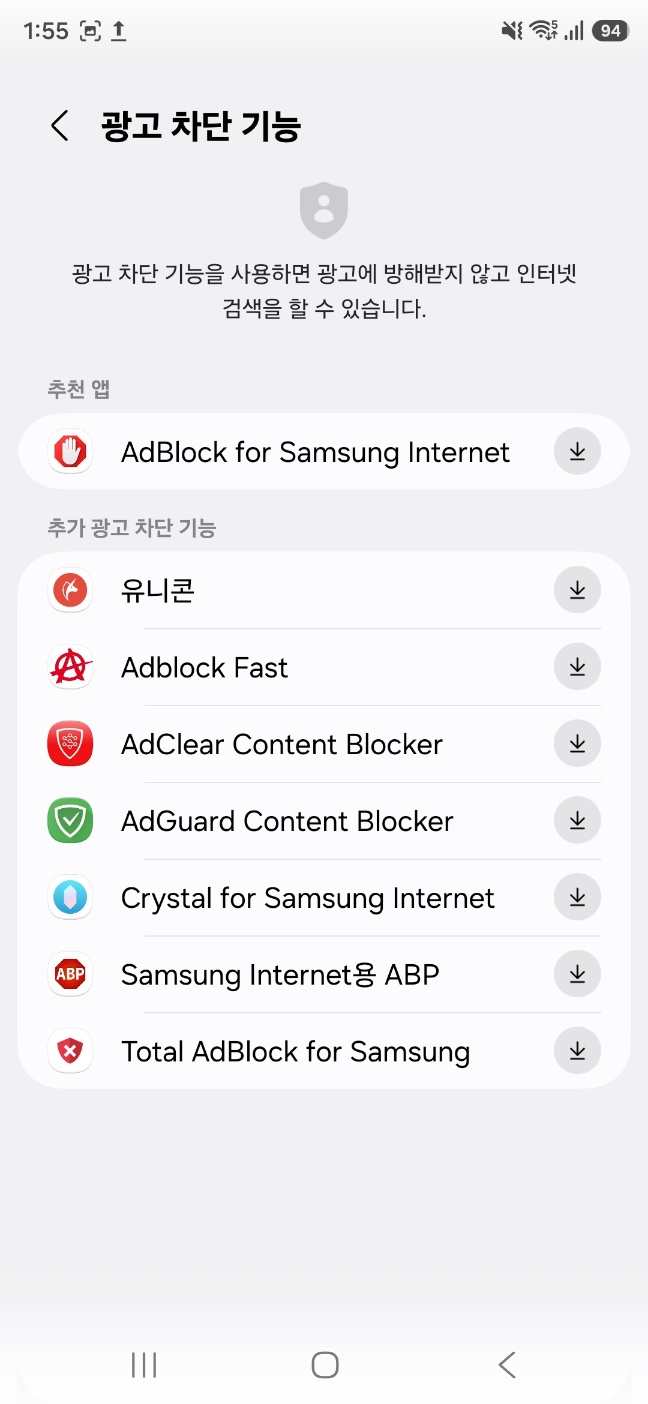Tap the system back button at bottom
Screen dimensions: 648x1404
506,1365
